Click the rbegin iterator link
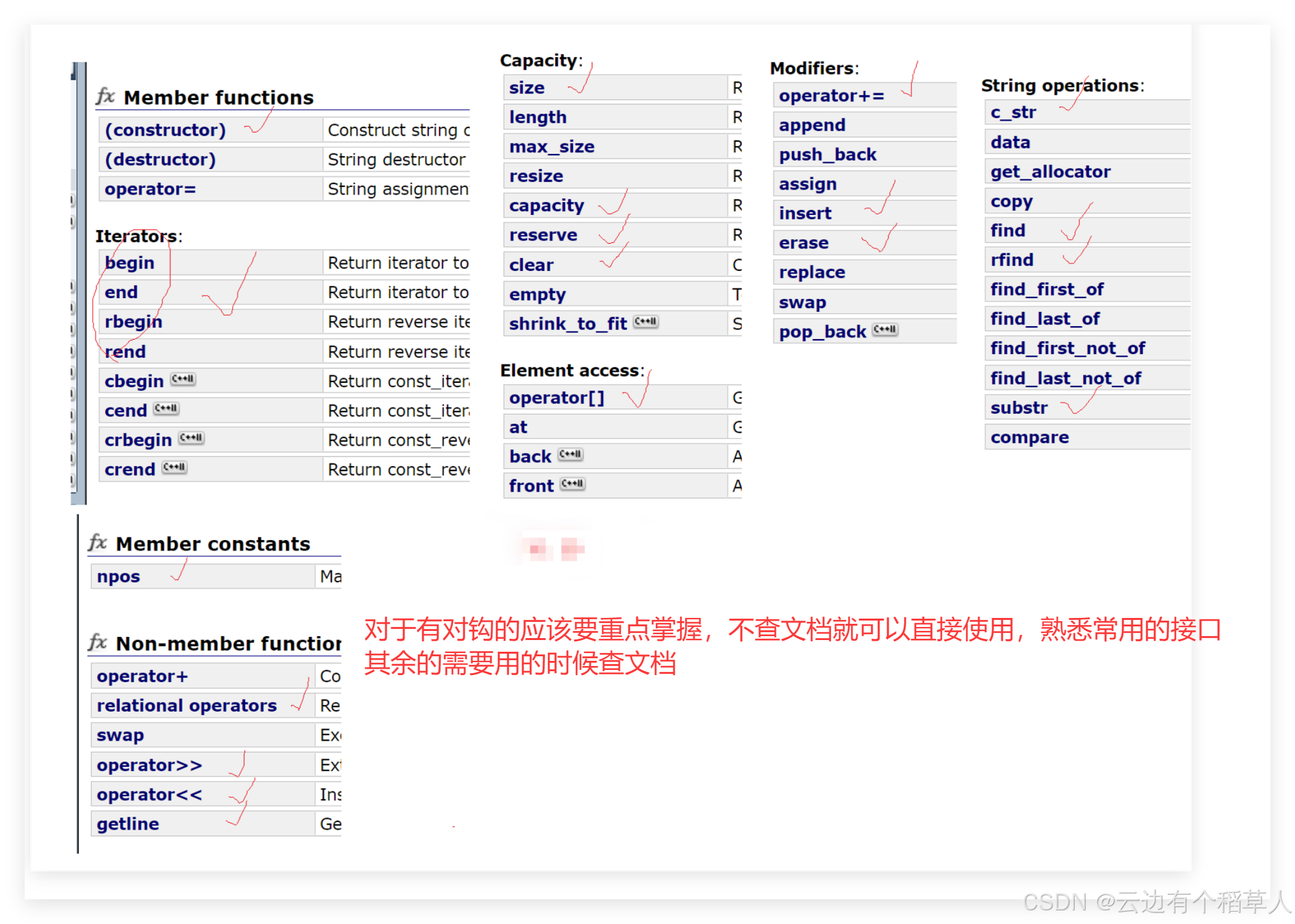Screen dimensions: 1295x924 click(133, 322)
